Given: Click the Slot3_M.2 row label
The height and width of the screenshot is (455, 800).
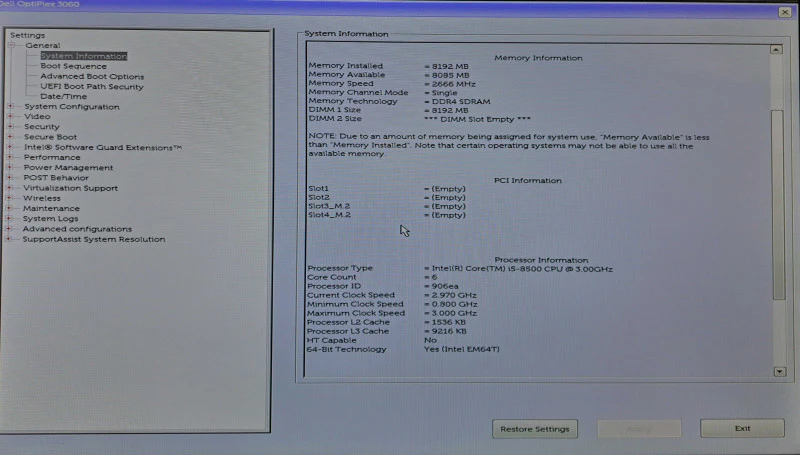Looking at the screenshot, I should (x=329, y=206).
